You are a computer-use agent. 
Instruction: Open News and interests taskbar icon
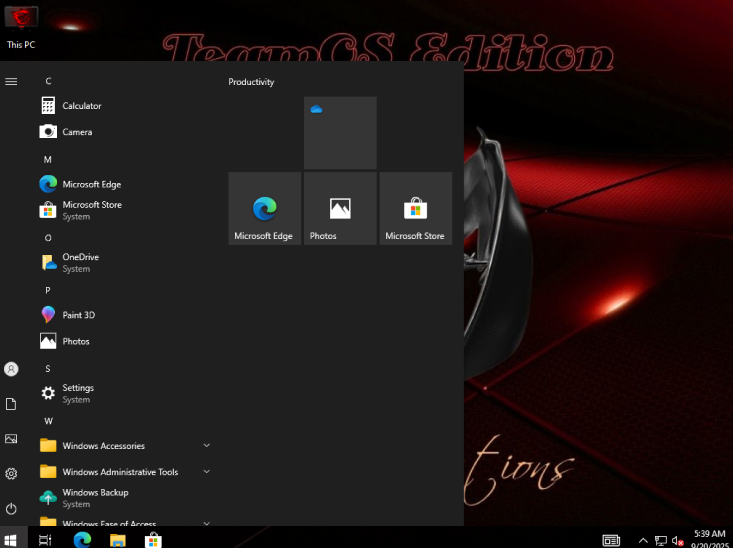(x=611, y=541)
